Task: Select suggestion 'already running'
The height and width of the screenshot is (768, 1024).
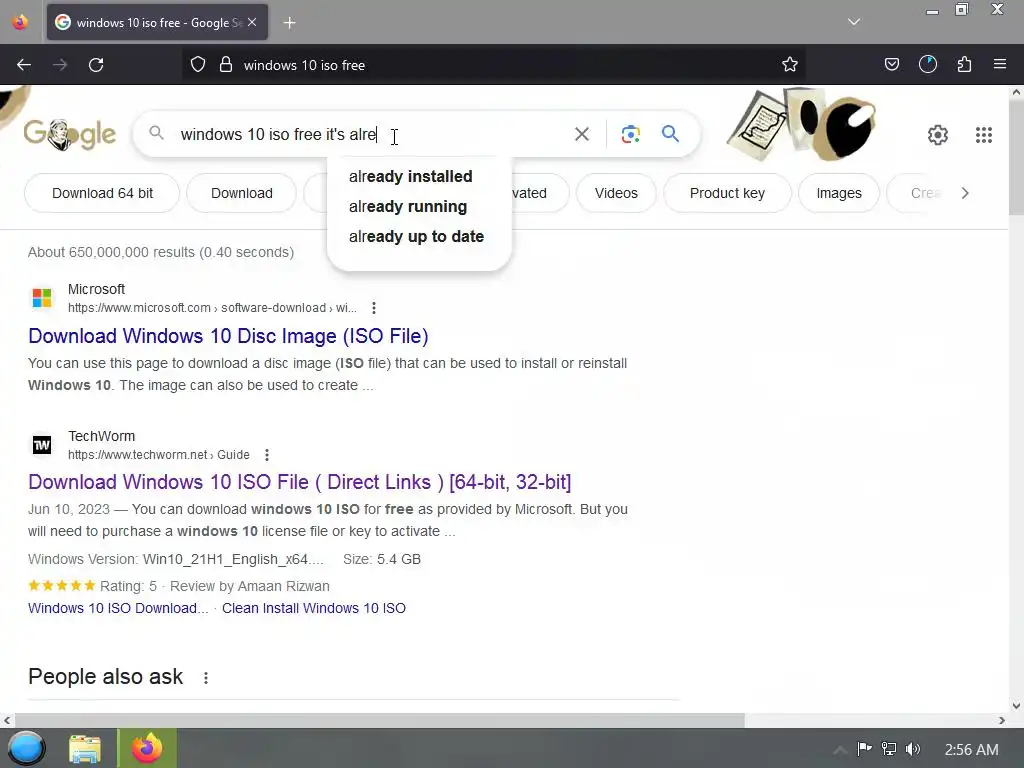Action: point(408,206)
